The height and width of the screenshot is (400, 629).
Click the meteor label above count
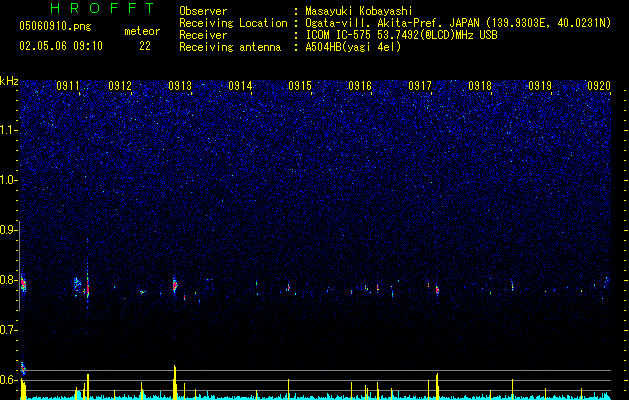click(142, 31)
